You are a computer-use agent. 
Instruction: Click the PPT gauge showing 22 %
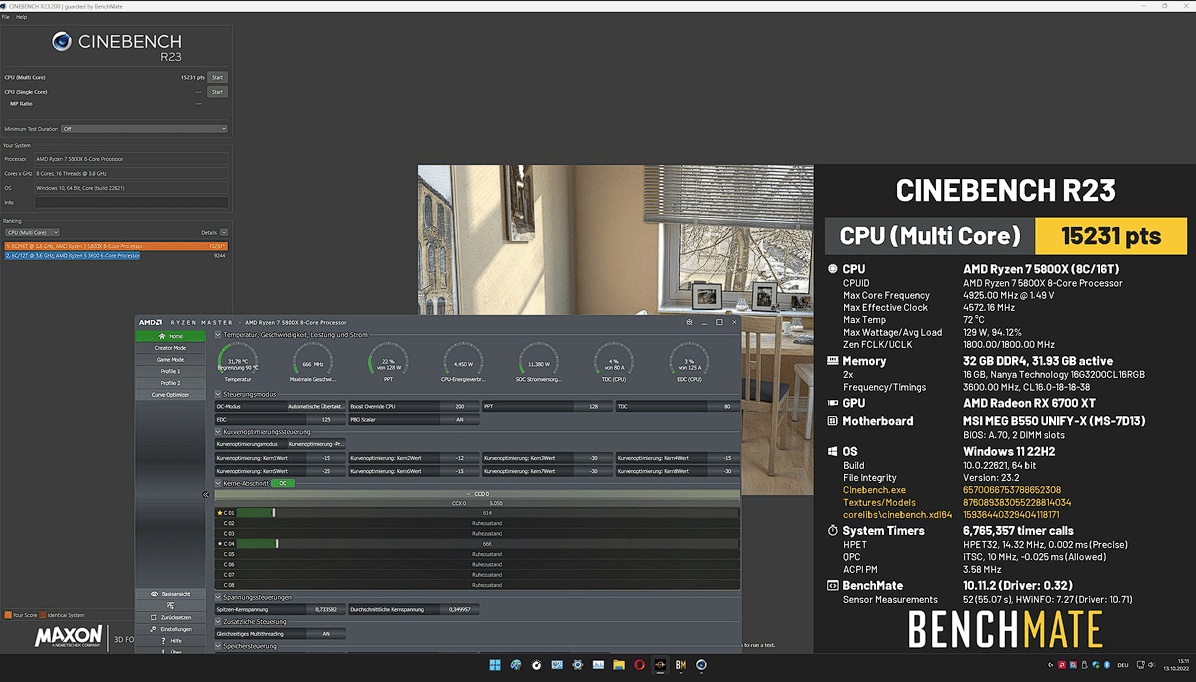click(x=388, y=363)
